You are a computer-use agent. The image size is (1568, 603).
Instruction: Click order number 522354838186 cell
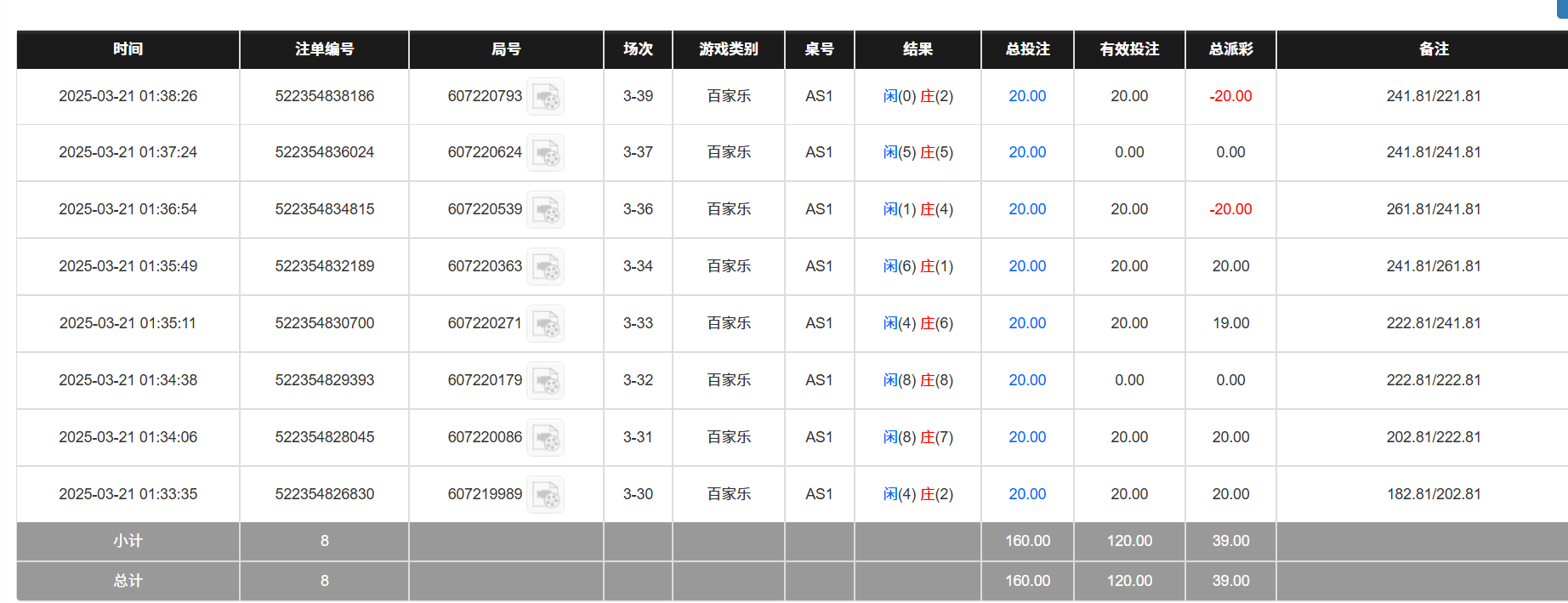[x=324, y=96]
